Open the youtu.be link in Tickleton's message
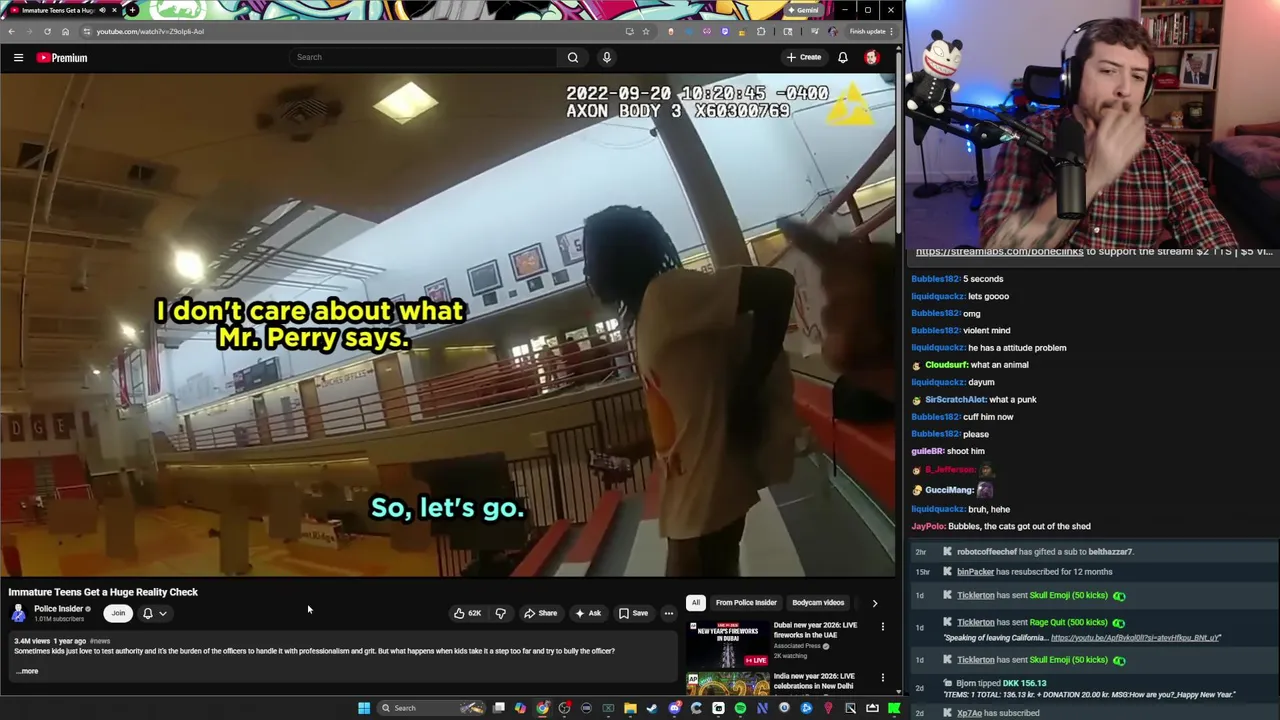This screenshot has height=720, width=1280. click(x=1135, y=638)
